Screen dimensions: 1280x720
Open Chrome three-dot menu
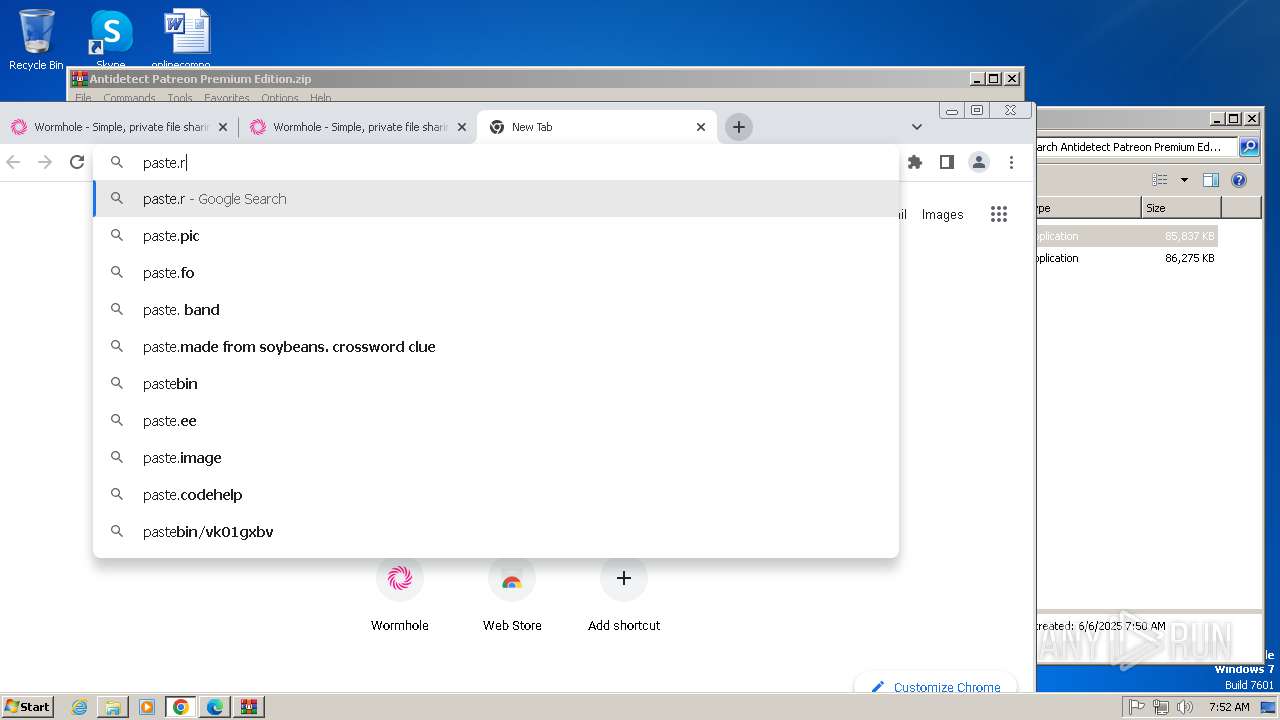pos(1011,162)
